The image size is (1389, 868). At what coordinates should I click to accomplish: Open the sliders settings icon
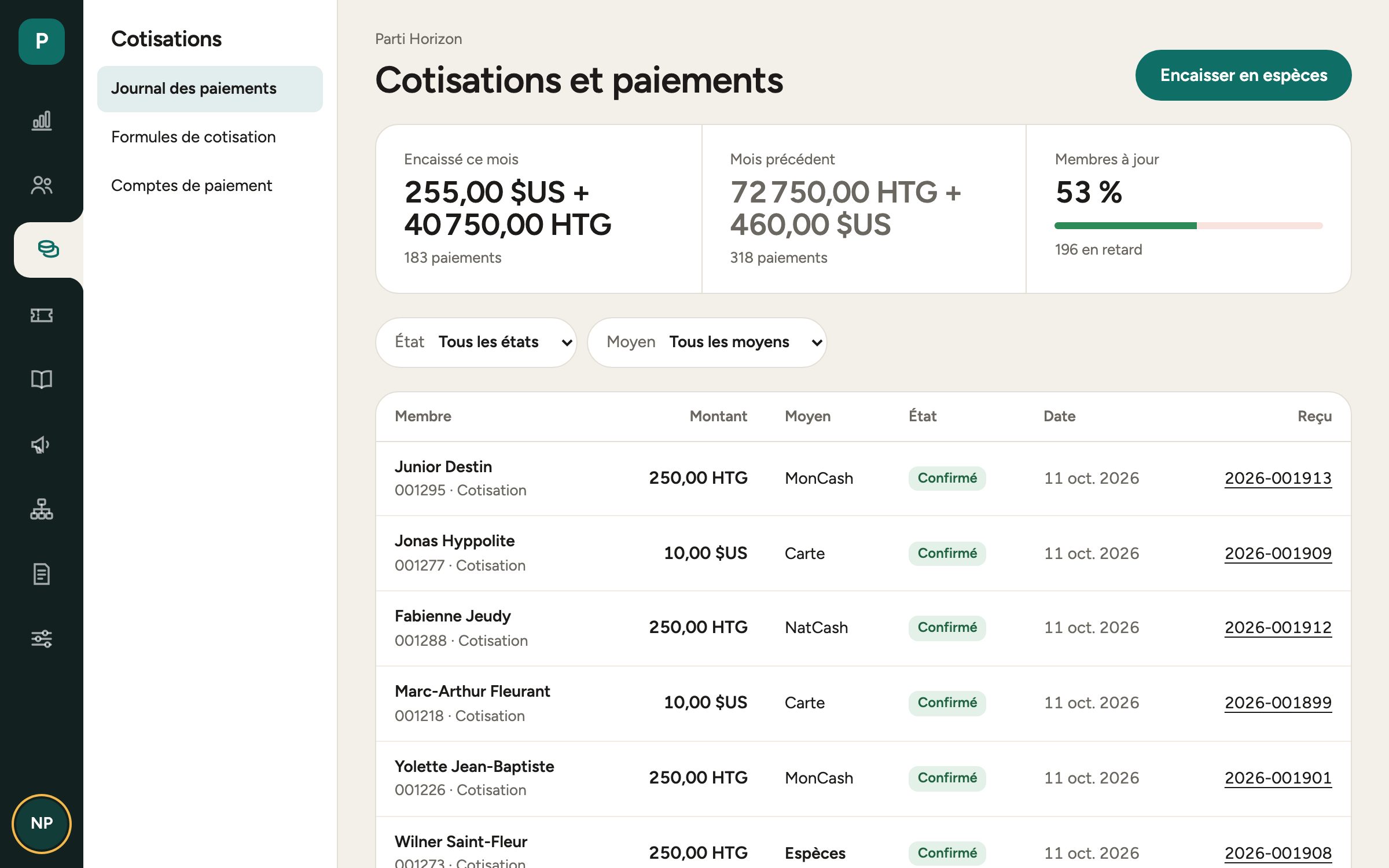click(x=42, y=639)
